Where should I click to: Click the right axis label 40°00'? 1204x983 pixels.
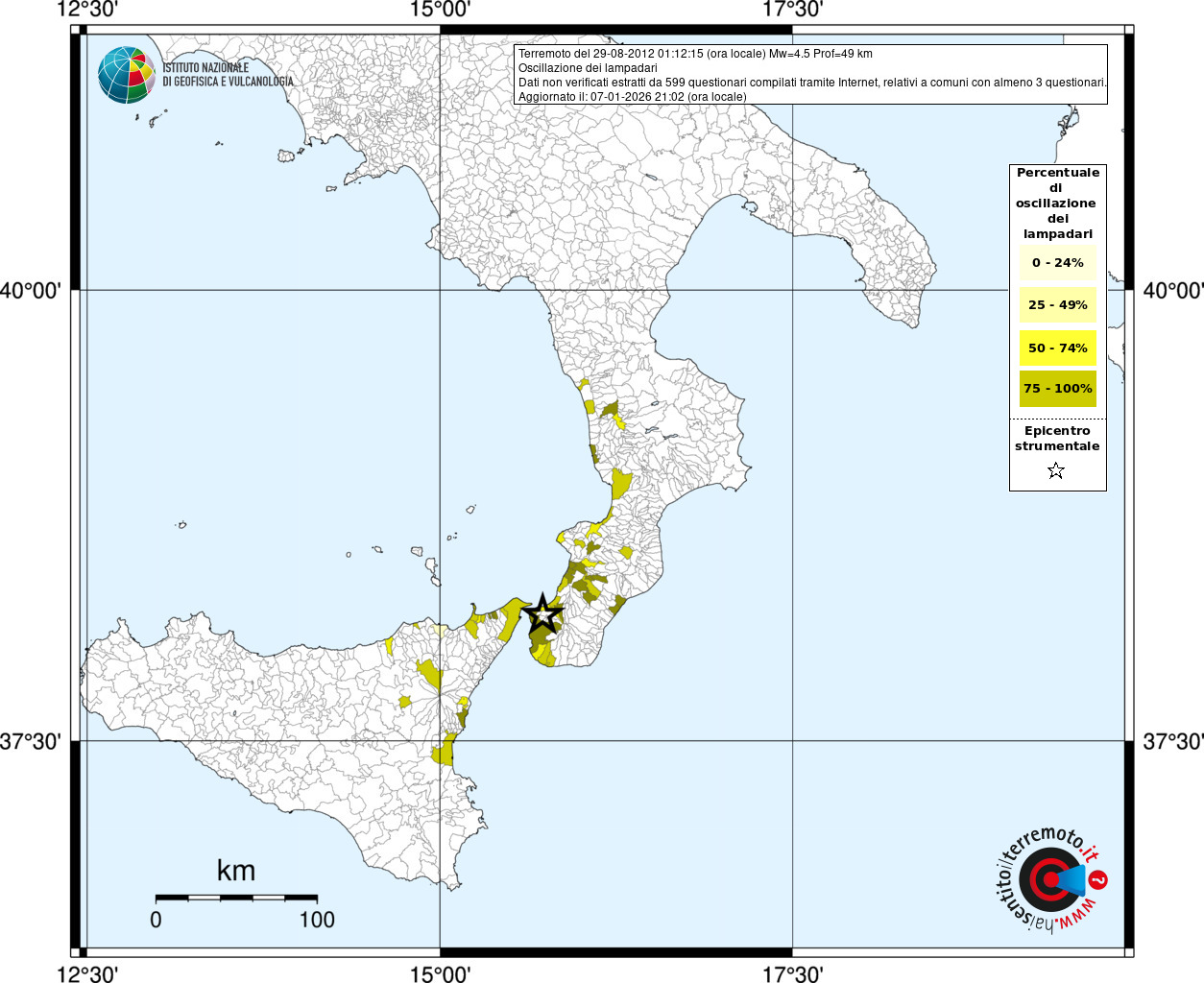tap(1173, 290)
